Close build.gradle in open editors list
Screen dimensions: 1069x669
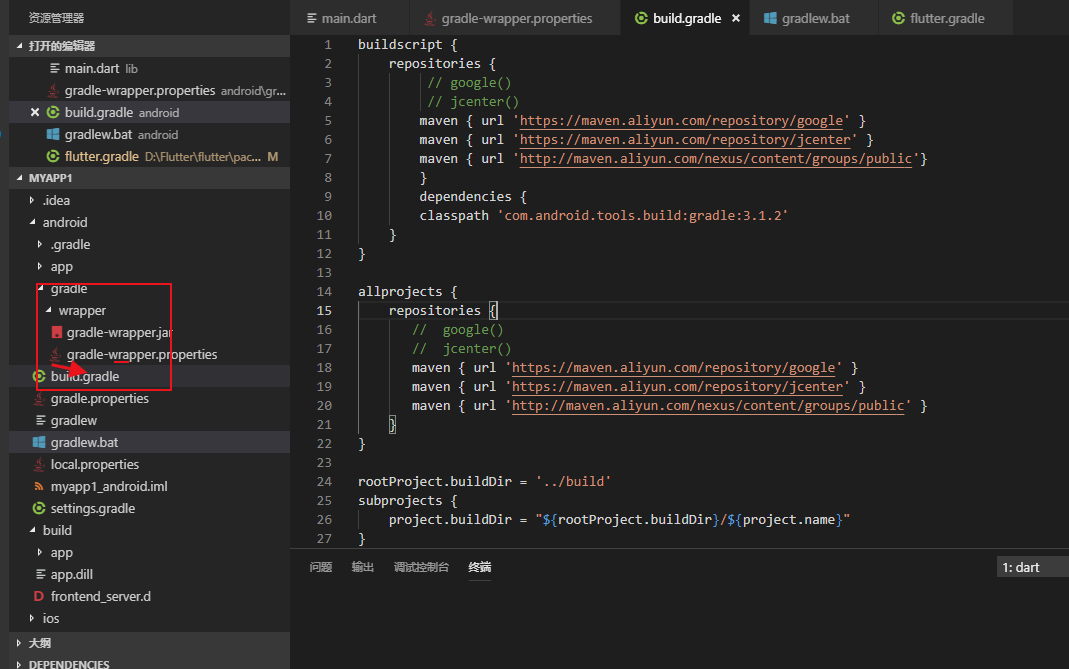pos(35,112)
